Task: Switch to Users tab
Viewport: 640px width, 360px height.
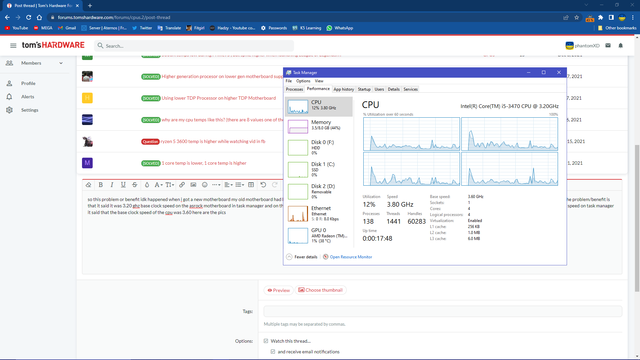Action: (x=379, y=89)
